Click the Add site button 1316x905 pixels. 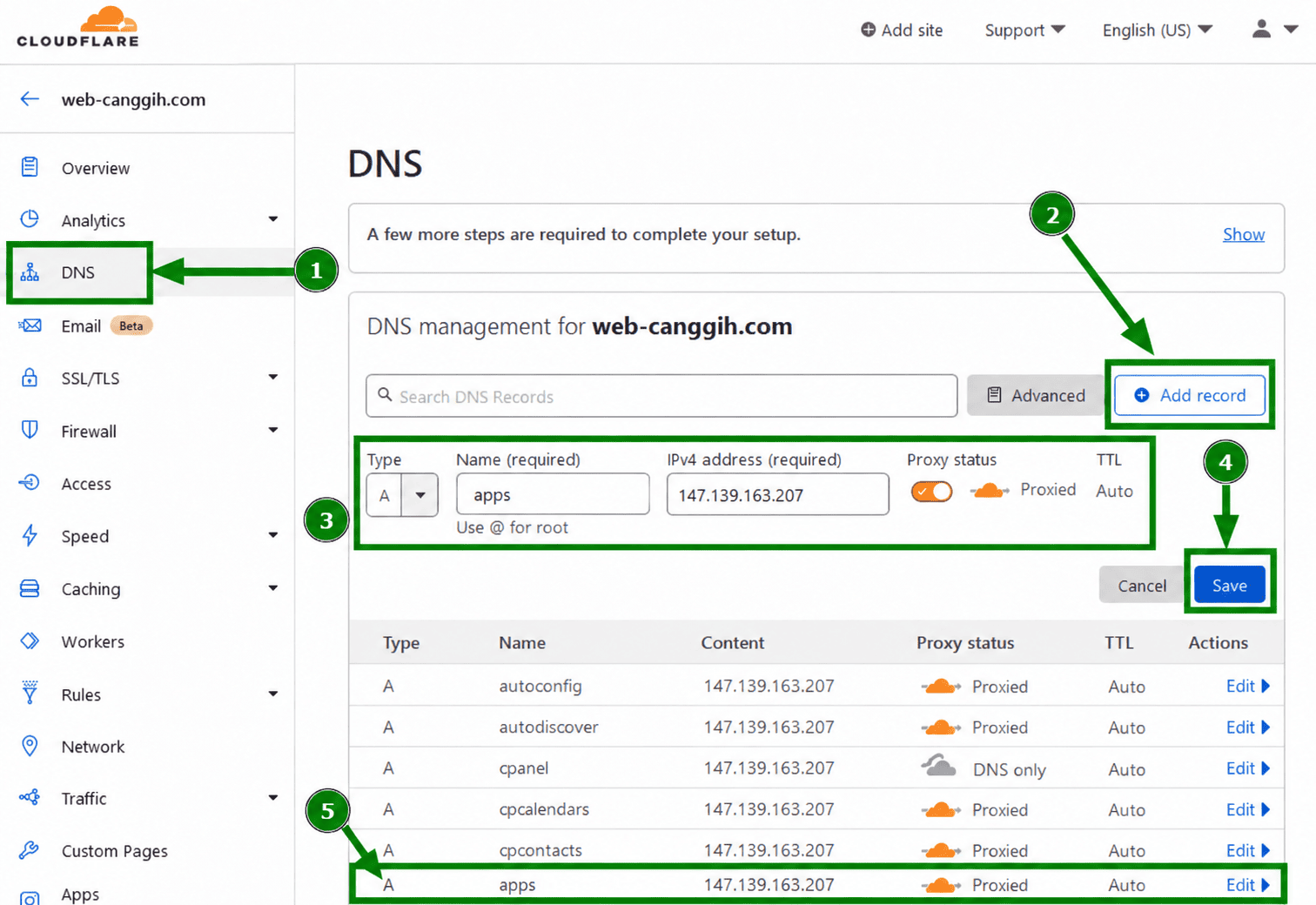click(902, 30)
